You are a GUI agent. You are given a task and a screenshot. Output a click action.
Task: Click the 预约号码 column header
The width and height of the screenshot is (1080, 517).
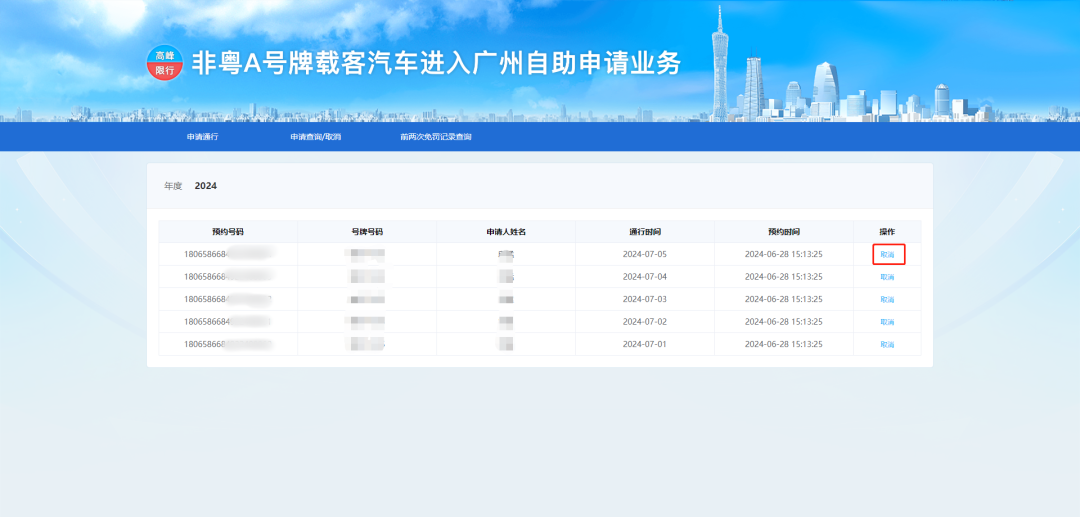coord(228,232)
